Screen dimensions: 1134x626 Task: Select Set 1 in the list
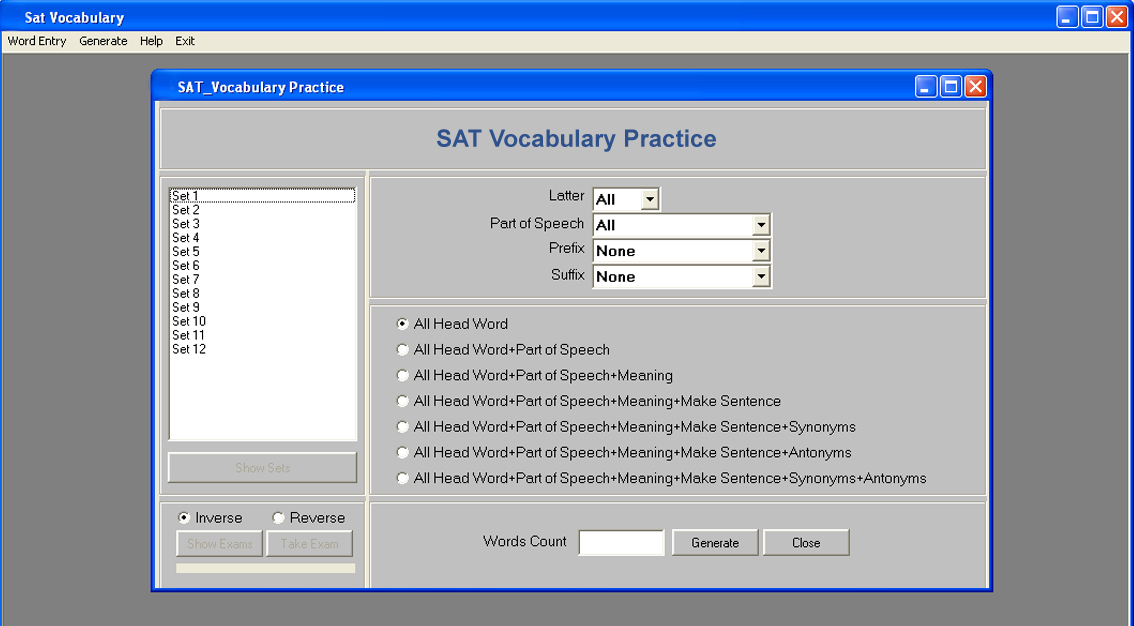tap(186, 196)
